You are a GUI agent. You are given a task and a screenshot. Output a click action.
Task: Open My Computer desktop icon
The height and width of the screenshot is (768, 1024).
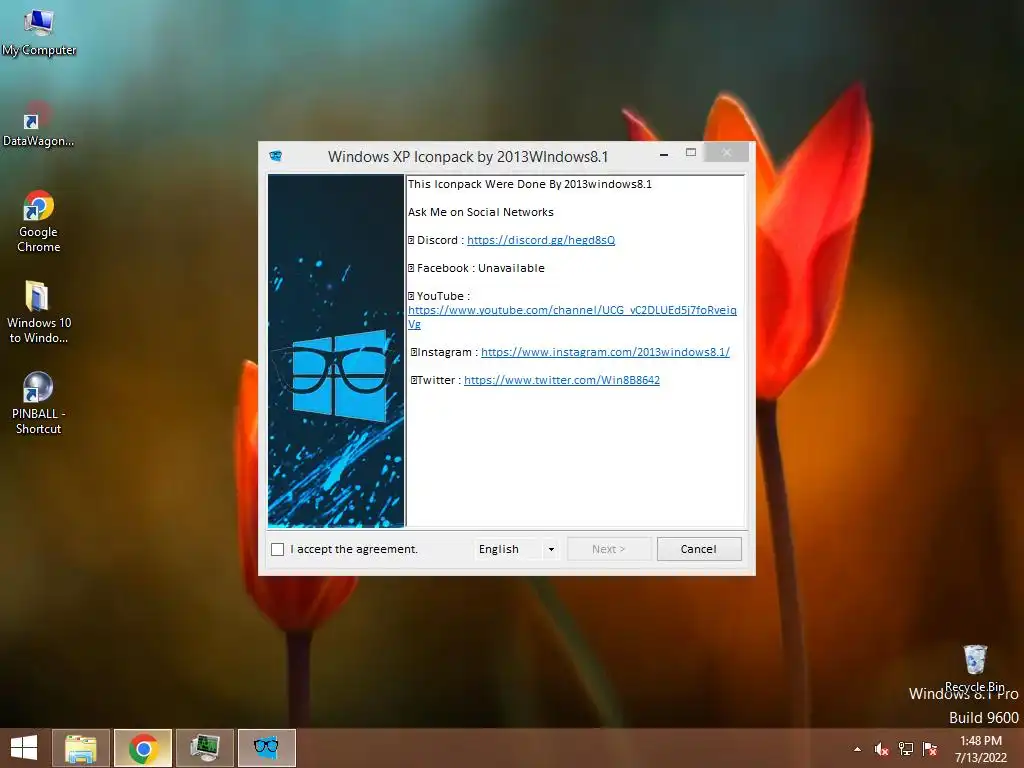(39, 33)
